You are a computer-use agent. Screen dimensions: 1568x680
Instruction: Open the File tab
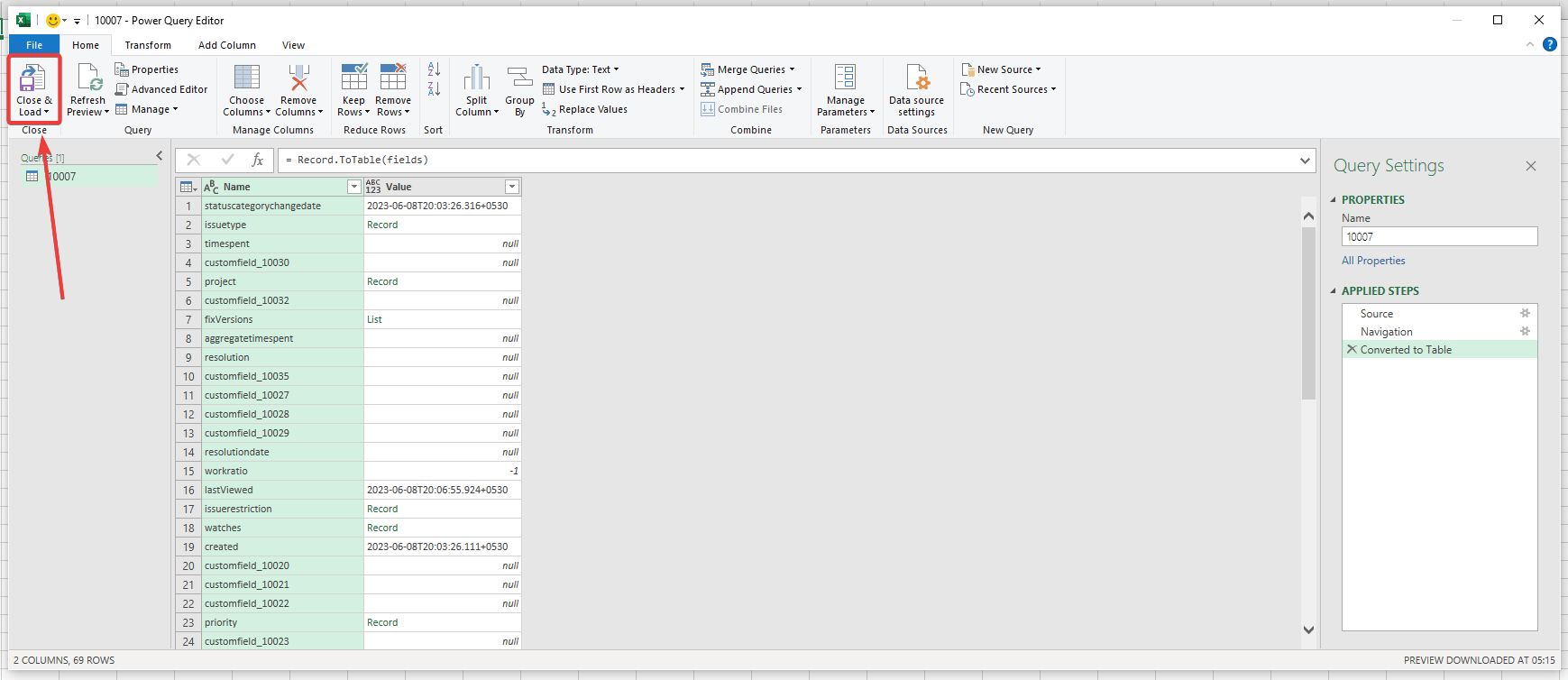pyautogui.click(x=34, y=45)
